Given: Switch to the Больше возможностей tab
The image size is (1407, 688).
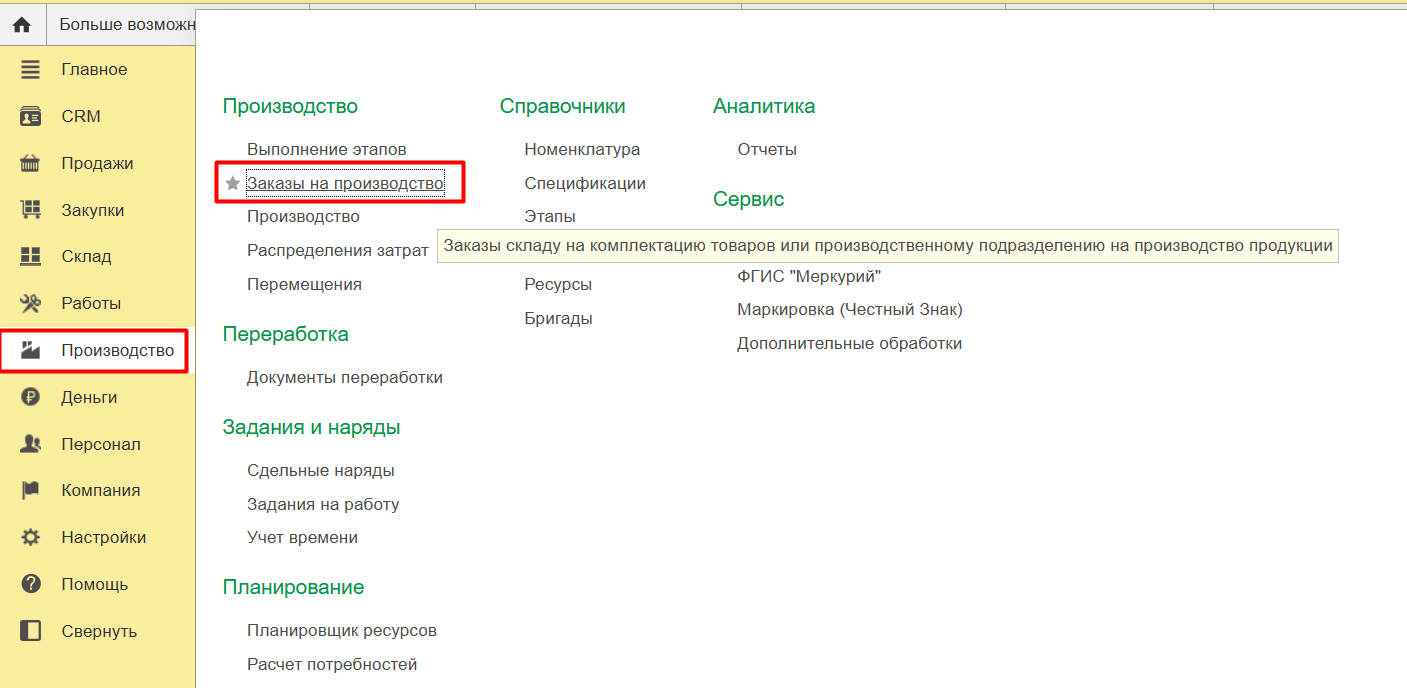Looking at the screenshot, I should point(126,24).
